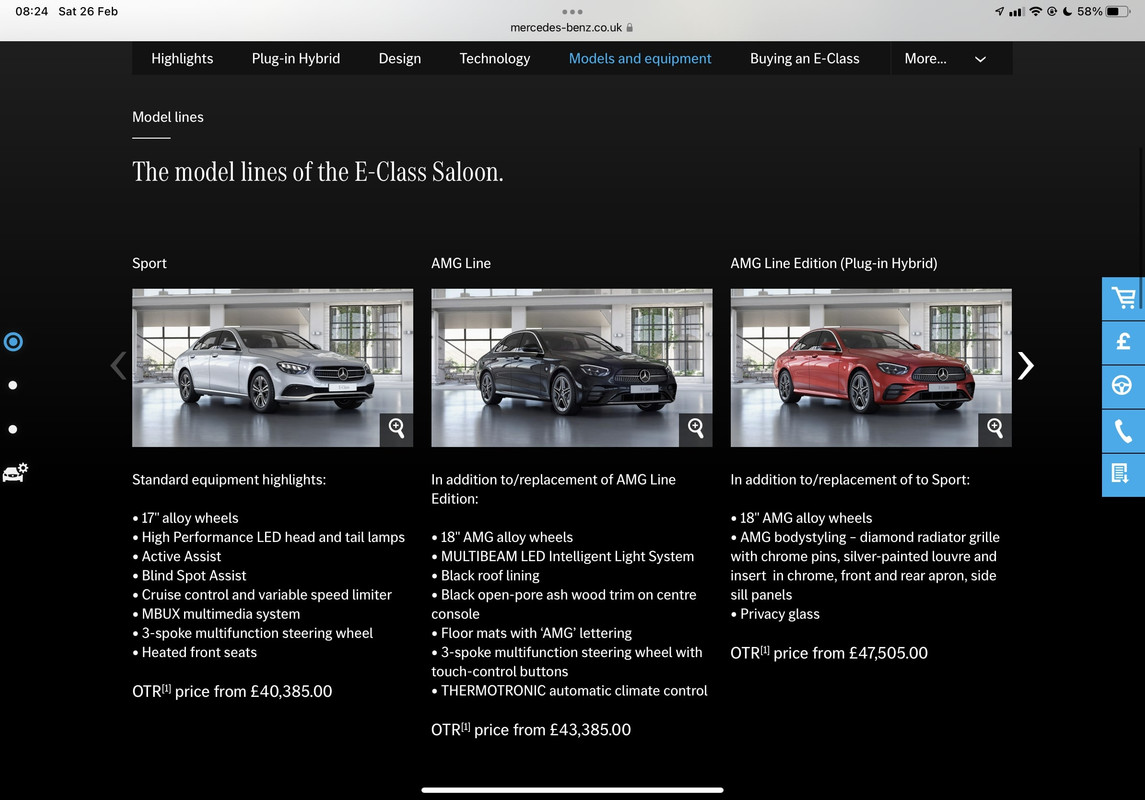Tap the 08:24 clock in status bar

click(x=31, y=12)
